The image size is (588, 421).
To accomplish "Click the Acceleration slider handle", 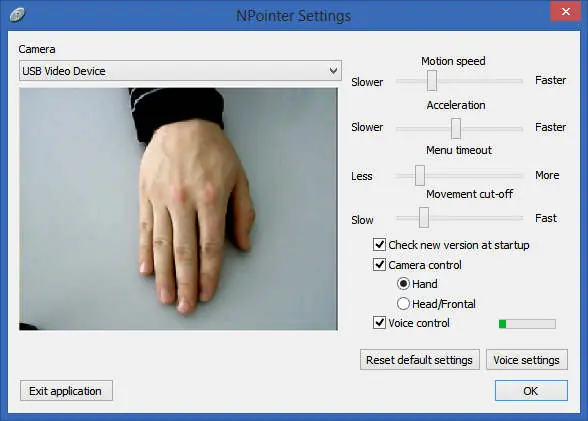I will click(x=456, y=128).
